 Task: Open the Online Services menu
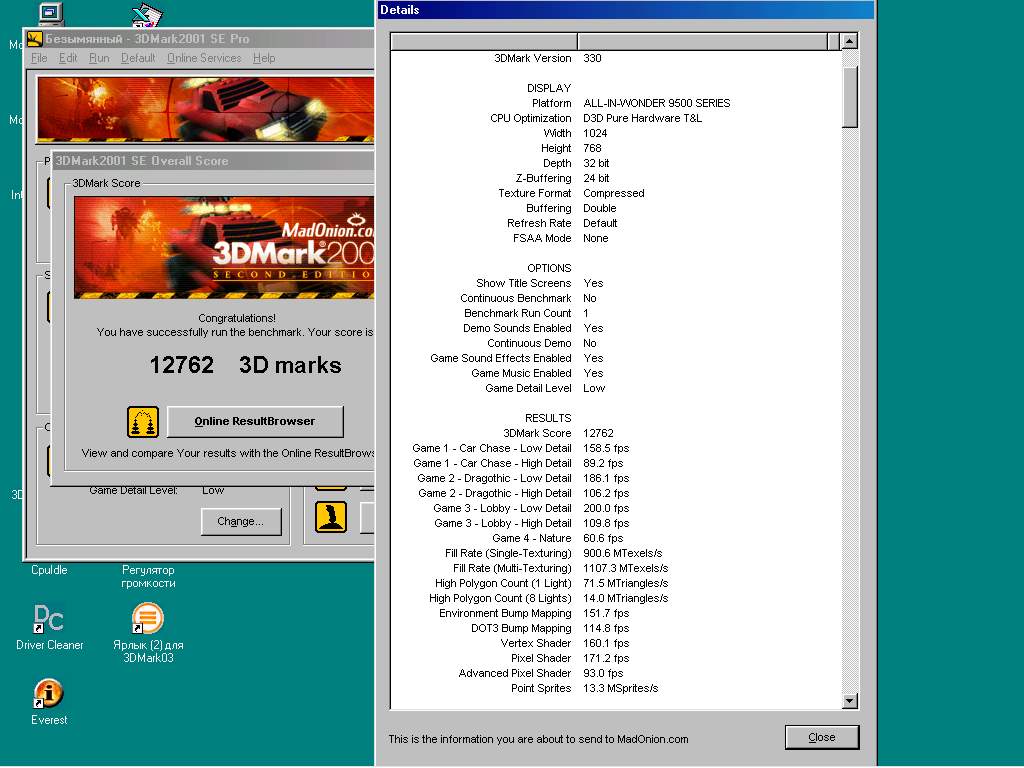coord(204,58)
